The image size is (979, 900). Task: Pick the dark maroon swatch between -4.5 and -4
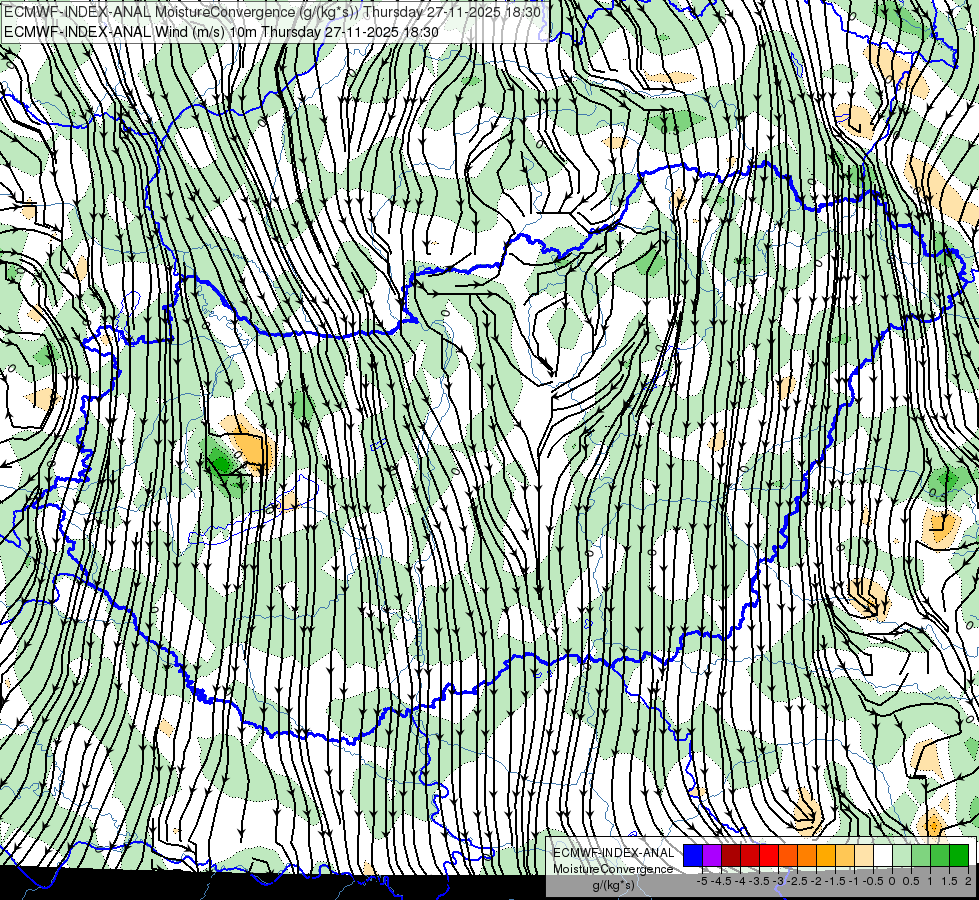coord(731,855)
